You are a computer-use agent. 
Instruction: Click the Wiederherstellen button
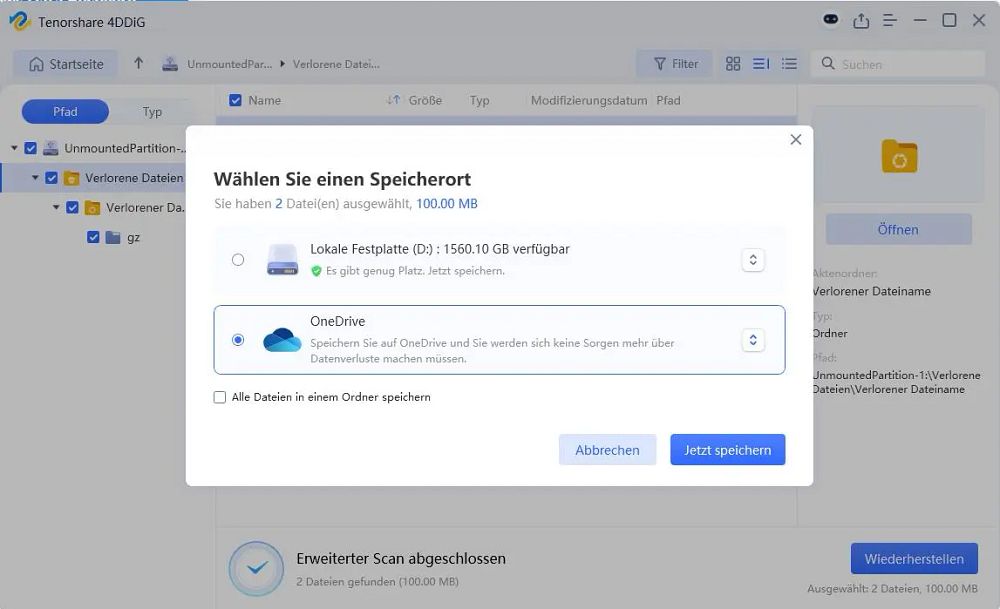pyautogui.click(x=914, y=559)
